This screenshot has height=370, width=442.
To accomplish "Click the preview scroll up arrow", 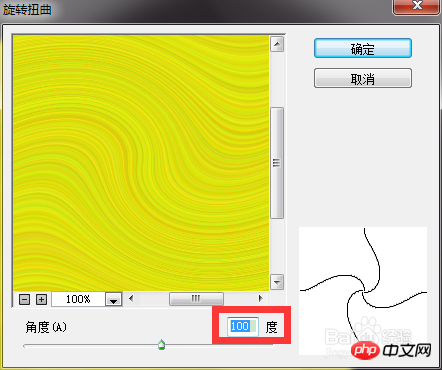I will tap(277, 44).
